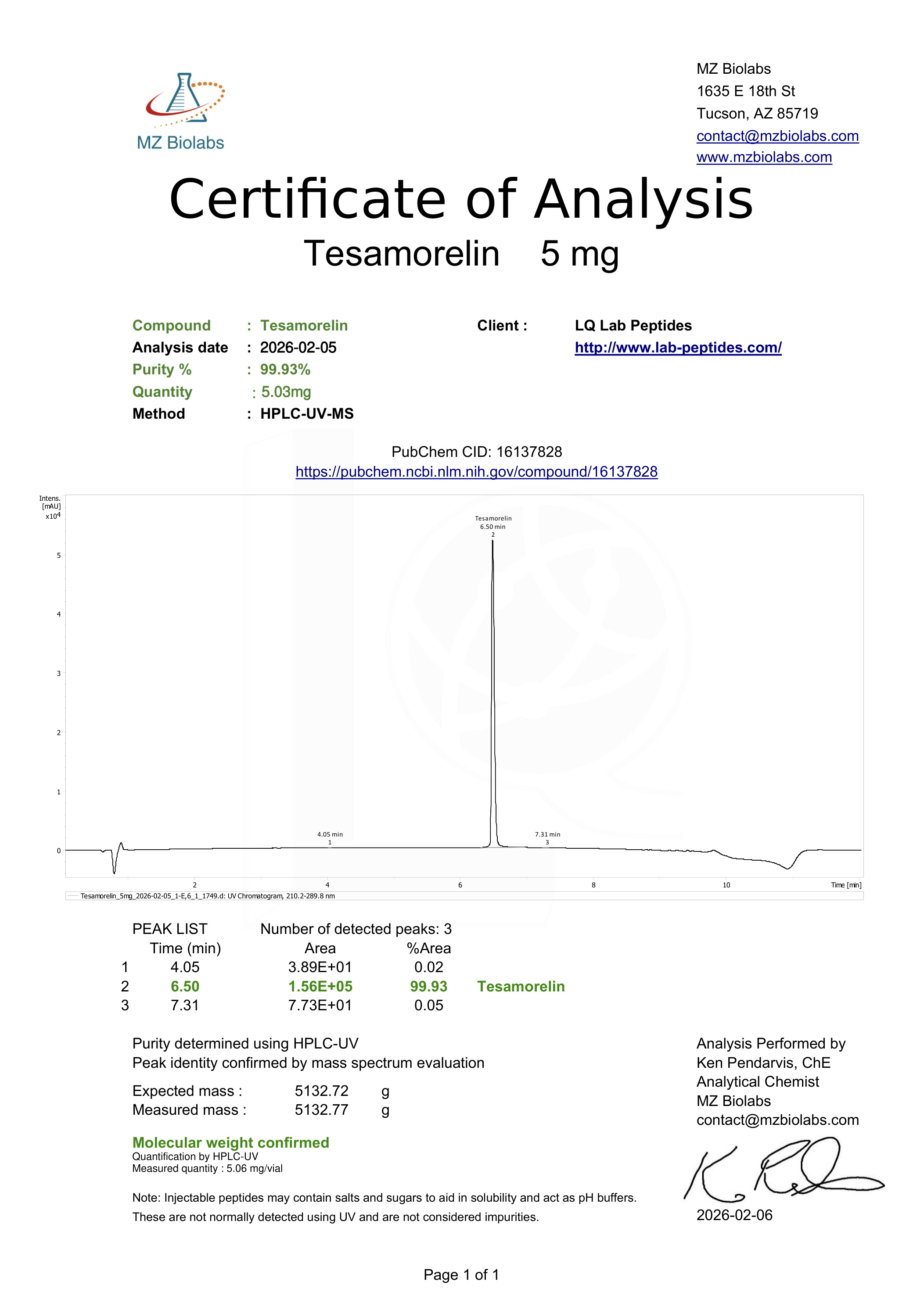Select the measured mass 5132.77
Image resolution: width=924 pixels, height=1307 pixels.
pyautogui.click(x=321, y=1110)
